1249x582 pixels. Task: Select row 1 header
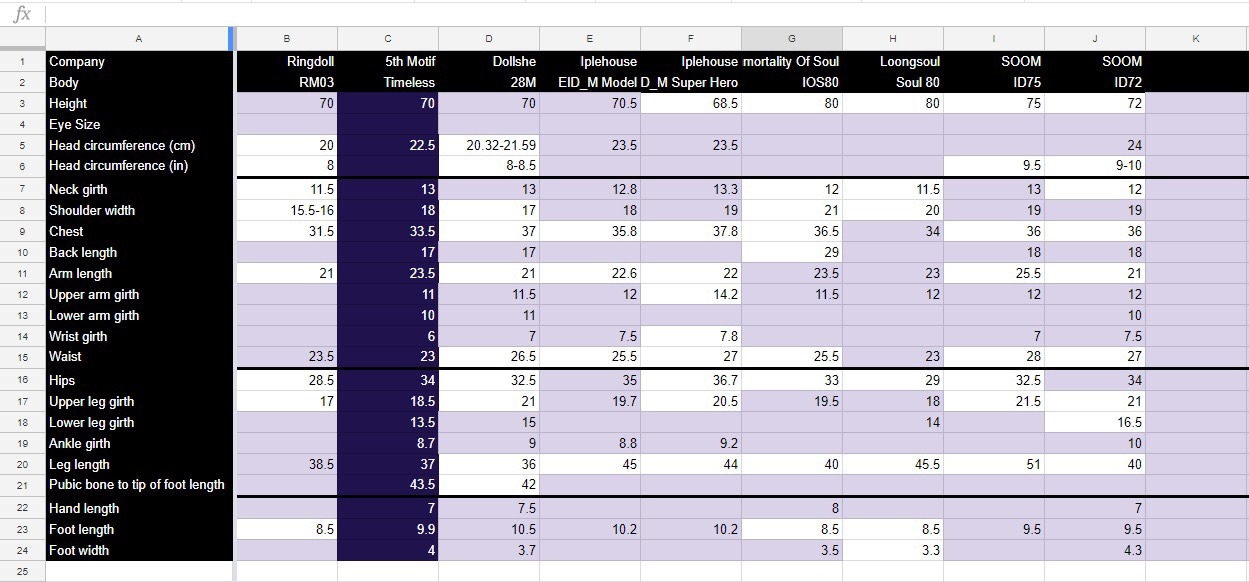(22, 61)
